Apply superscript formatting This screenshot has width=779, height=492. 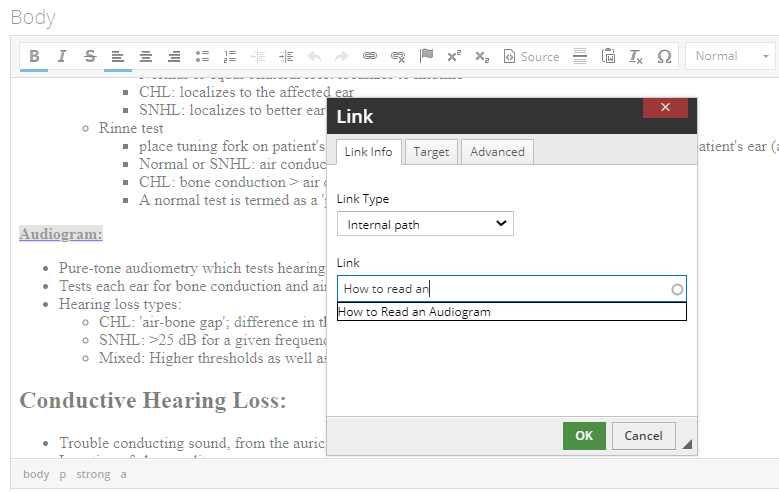coord(454,56)
